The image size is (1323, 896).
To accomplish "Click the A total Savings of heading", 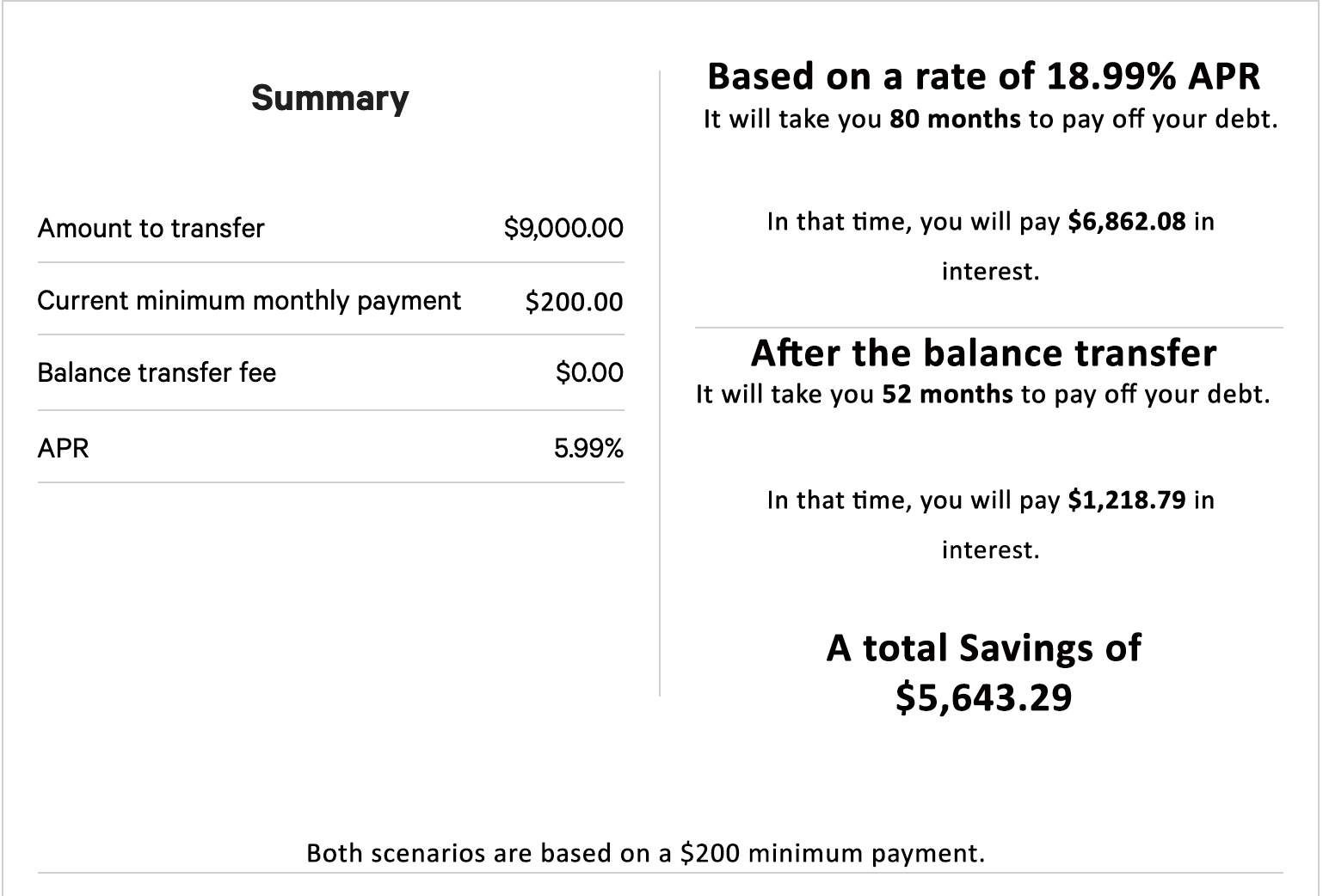I will point(983,647).
